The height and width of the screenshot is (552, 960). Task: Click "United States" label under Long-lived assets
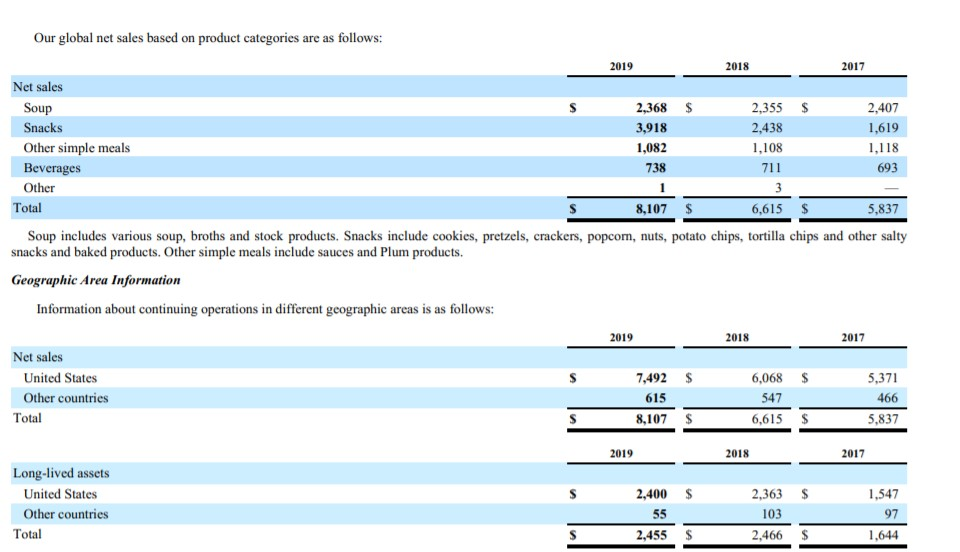tap(60, 494)
